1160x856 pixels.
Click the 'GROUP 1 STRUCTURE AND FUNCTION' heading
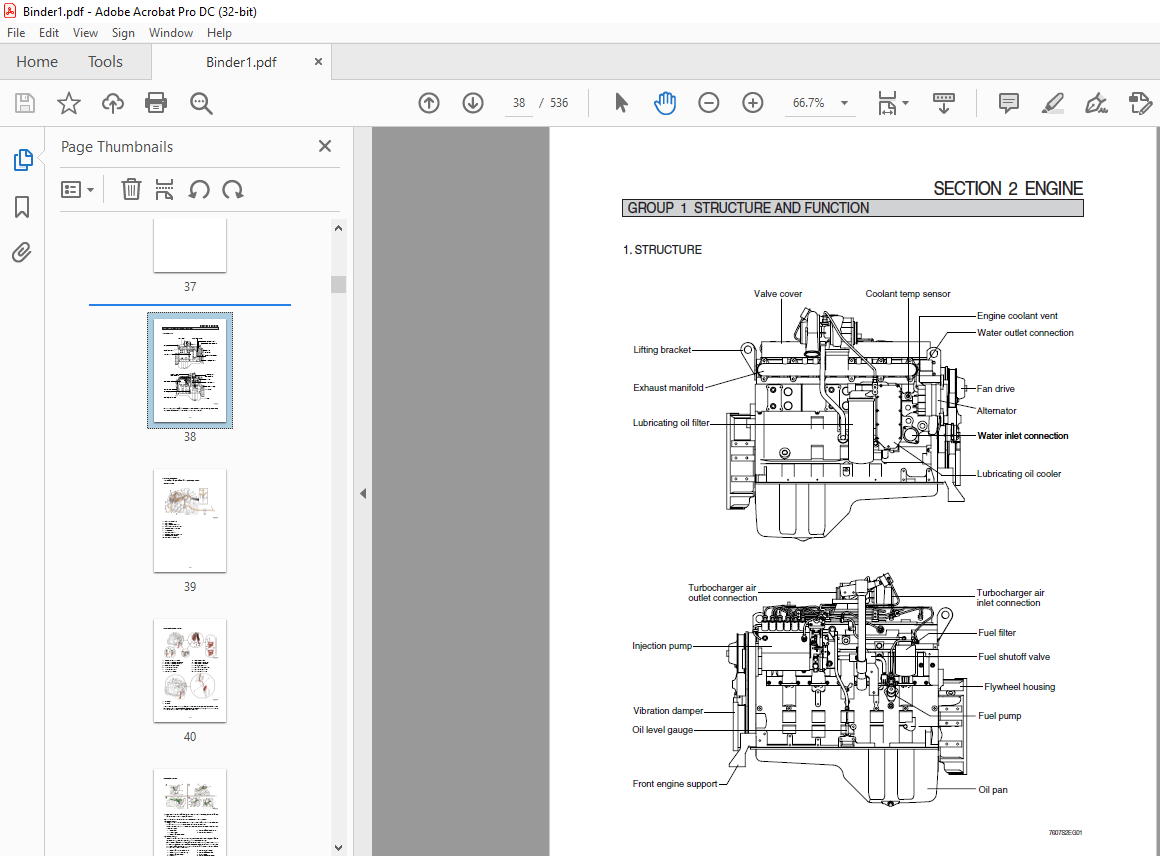click(748, 208)
